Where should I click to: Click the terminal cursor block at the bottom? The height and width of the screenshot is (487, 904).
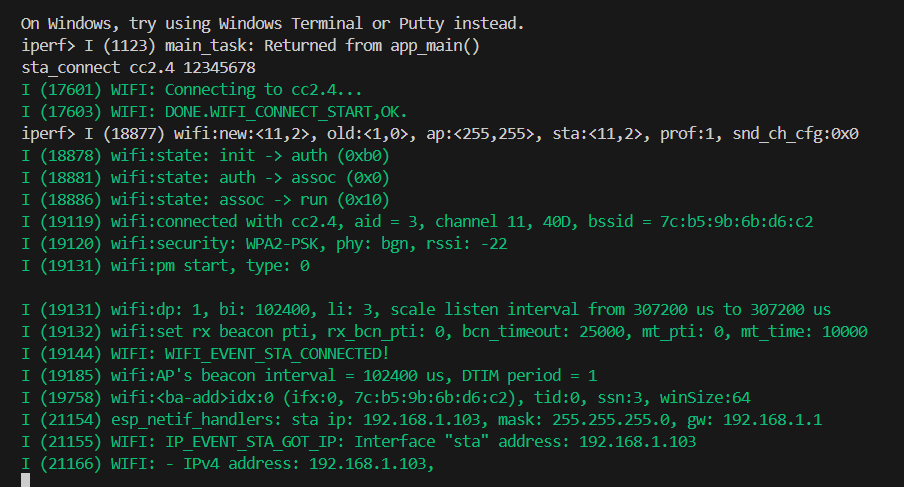(26, 480)
